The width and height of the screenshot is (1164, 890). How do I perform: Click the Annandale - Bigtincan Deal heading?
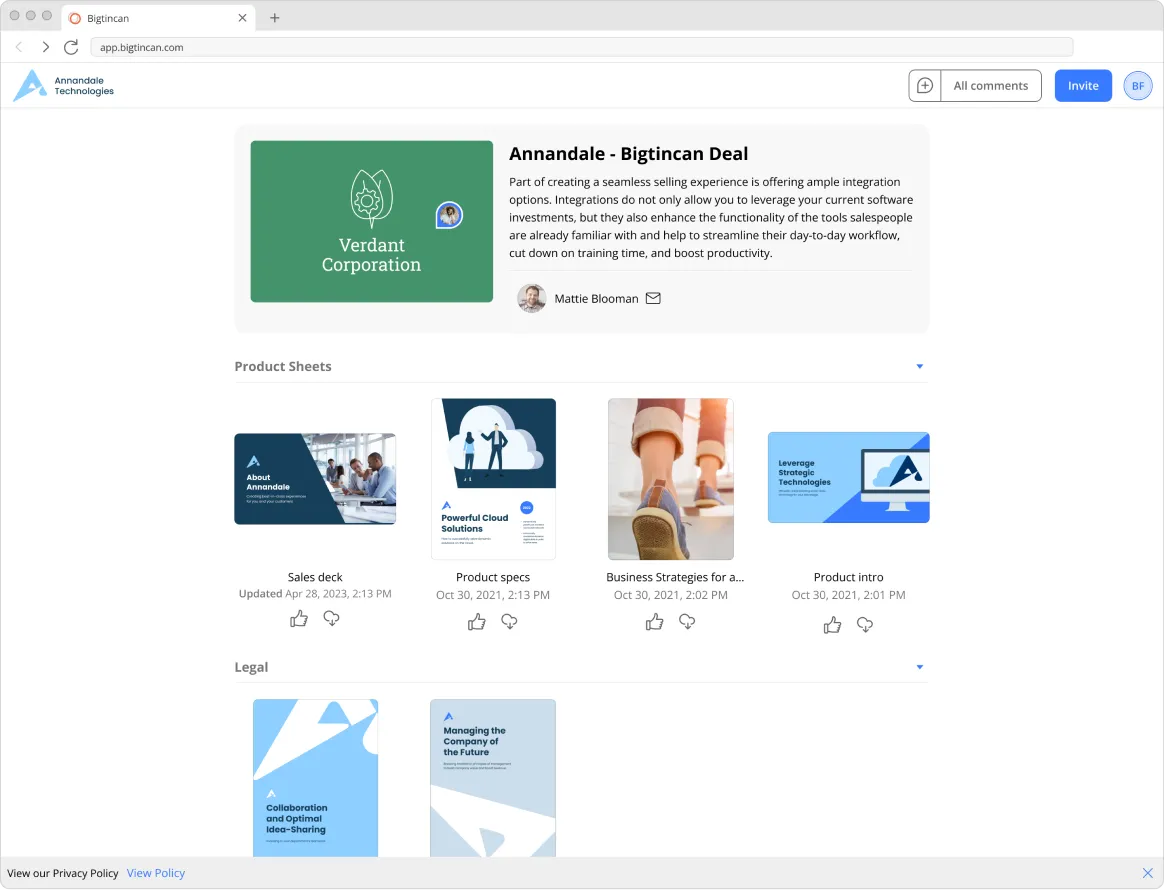pos(629,154)
